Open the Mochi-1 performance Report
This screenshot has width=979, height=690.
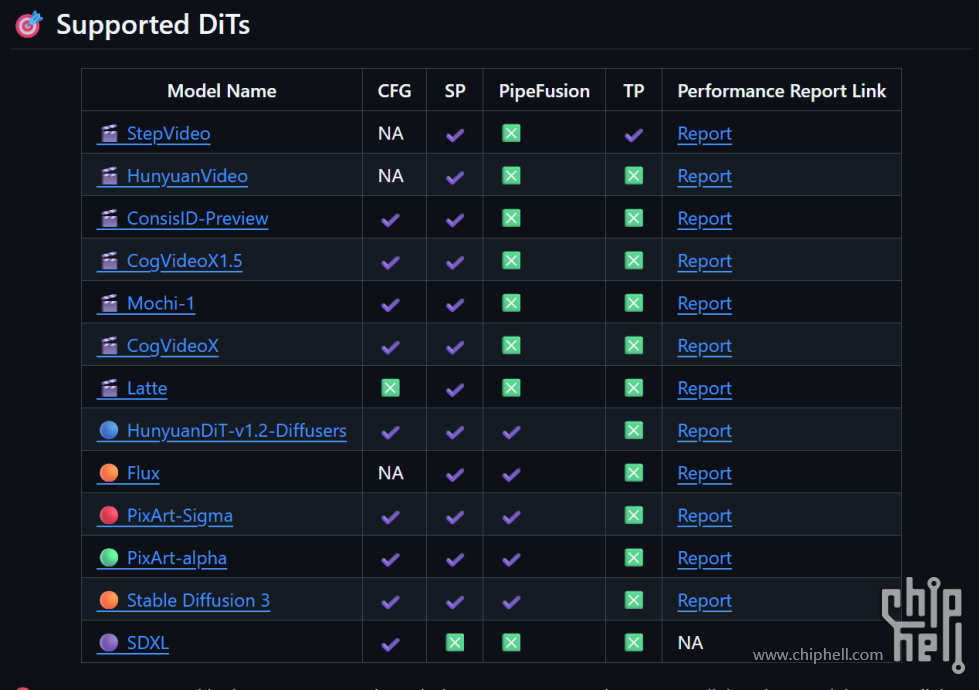point(704,303)
